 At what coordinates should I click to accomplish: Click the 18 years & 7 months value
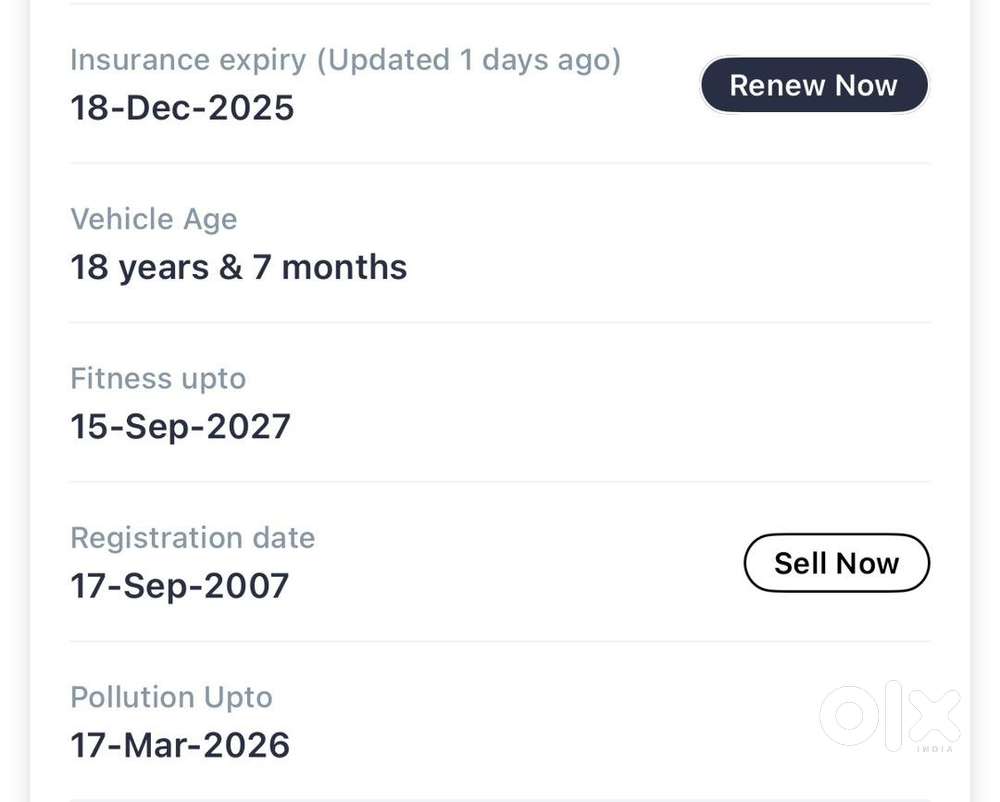238,267
